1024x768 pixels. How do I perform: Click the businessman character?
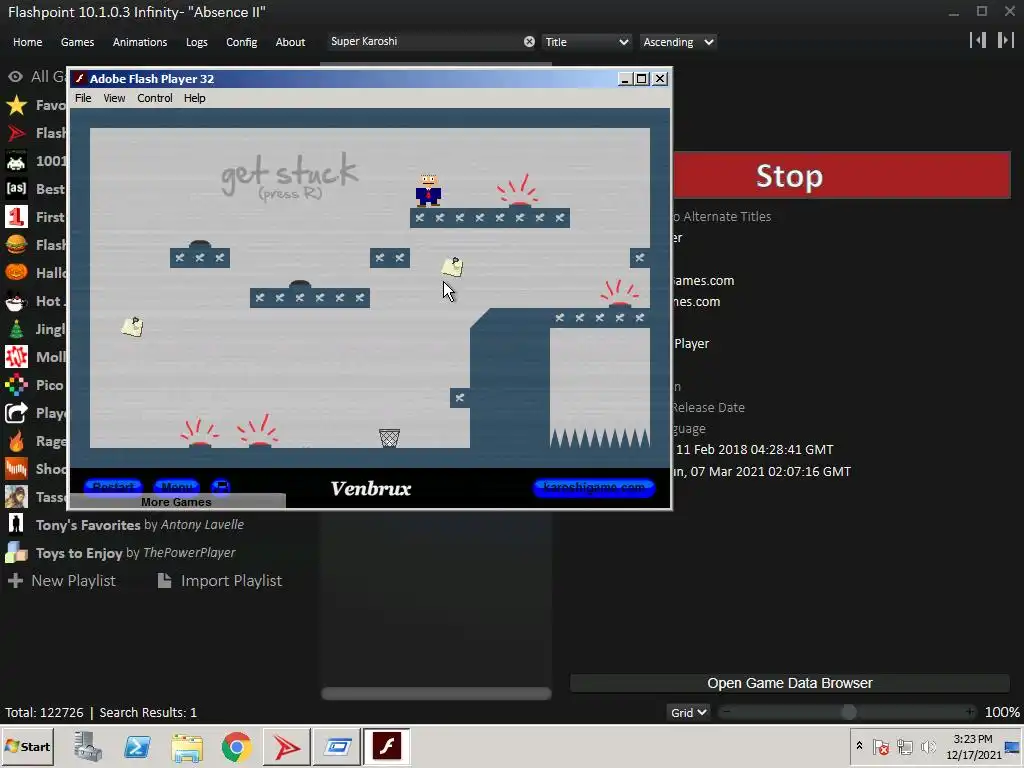pyautogui.click(x=428, y=190)
